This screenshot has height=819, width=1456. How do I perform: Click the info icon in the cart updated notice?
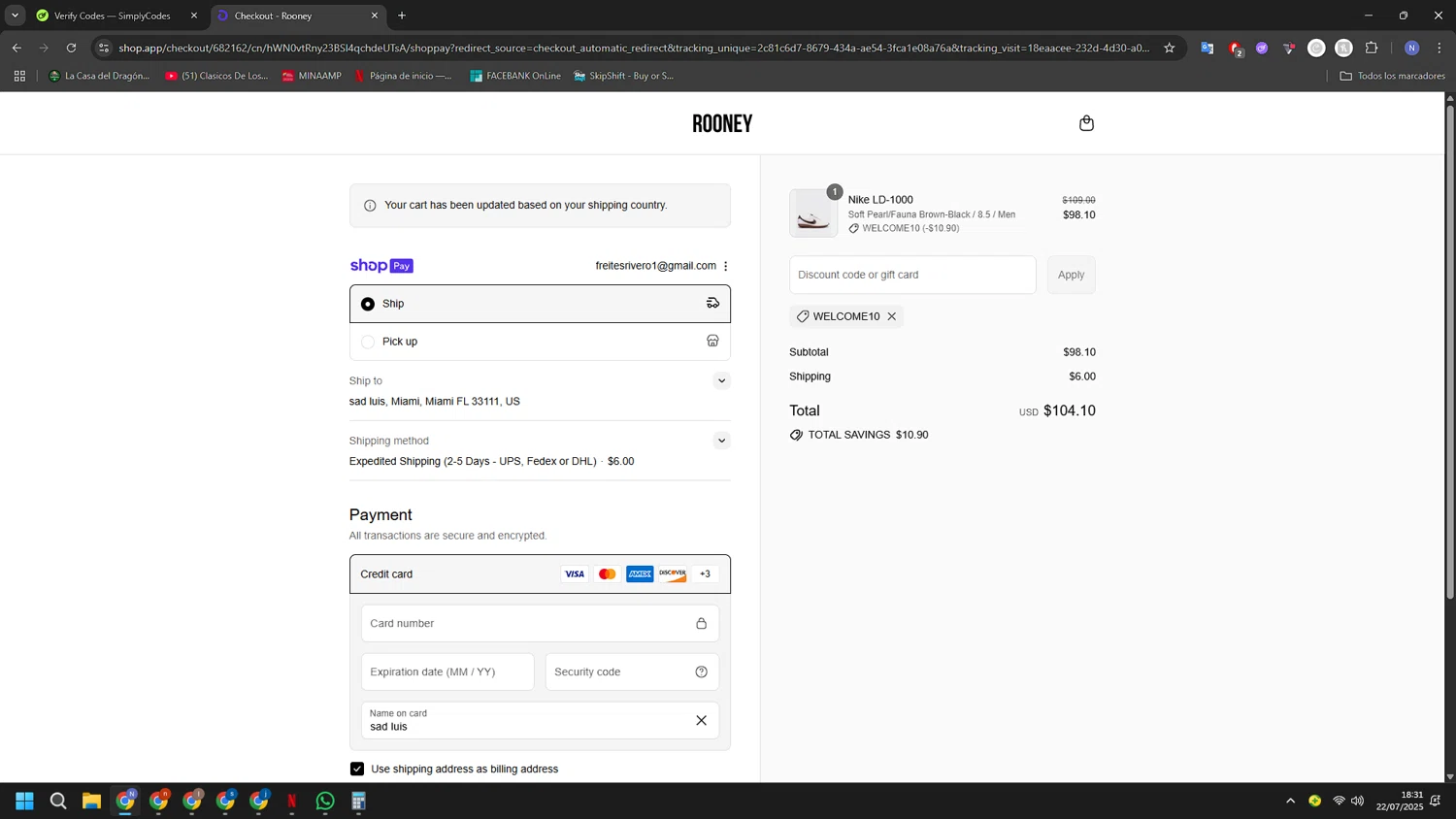tap(370, 206)
